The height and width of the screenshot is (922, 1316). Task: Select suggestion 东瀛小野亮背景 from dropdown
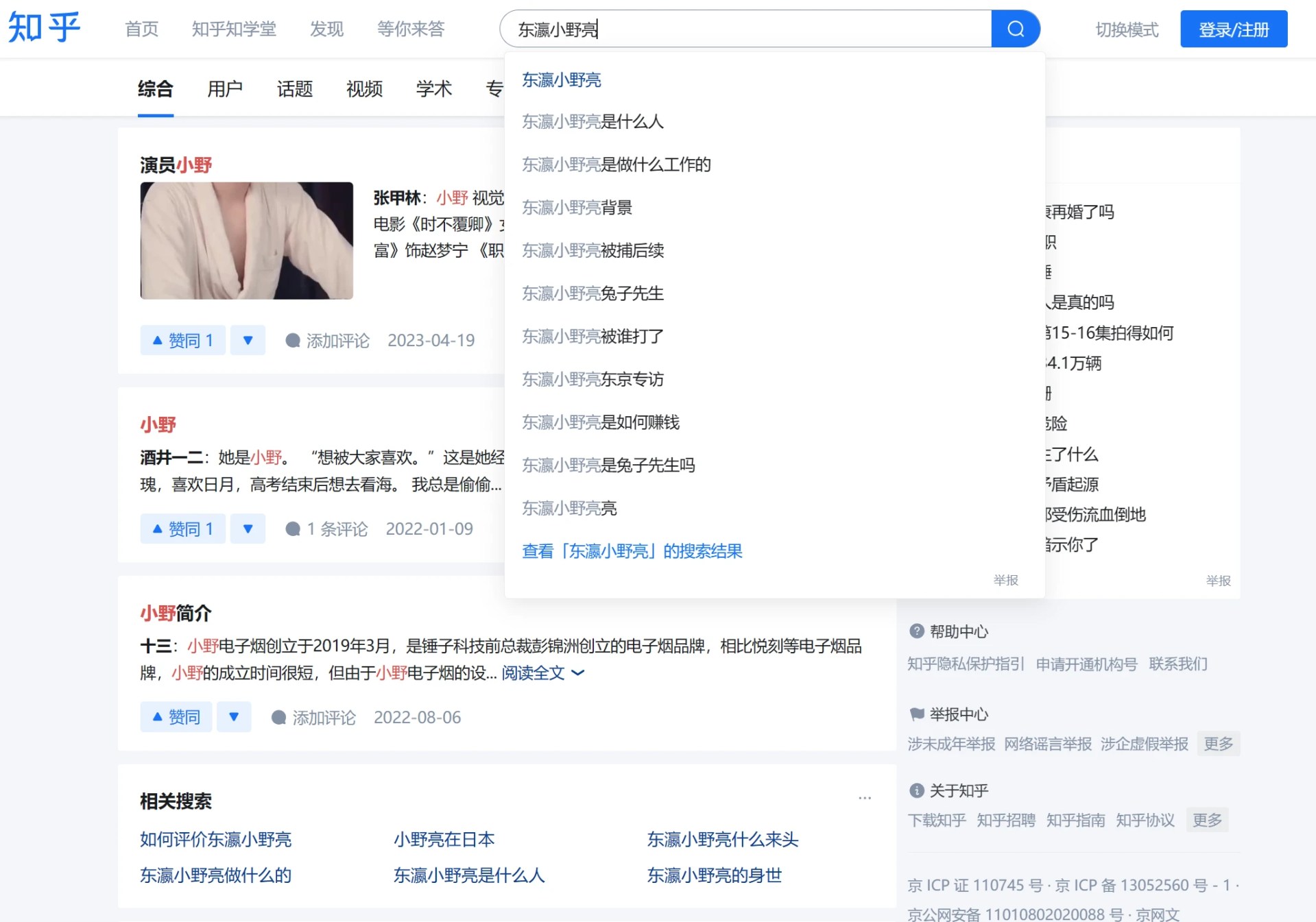click(x=577, y=207)
